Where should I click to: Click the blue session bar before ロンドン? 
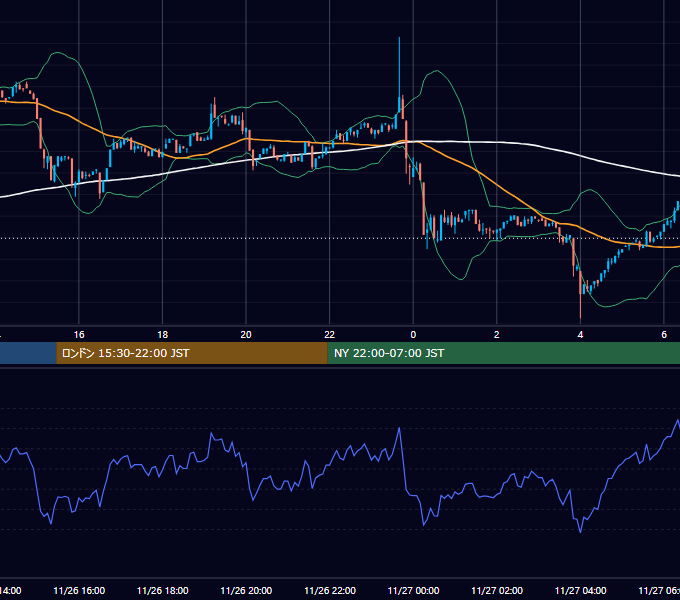click(x=28, y=353)
